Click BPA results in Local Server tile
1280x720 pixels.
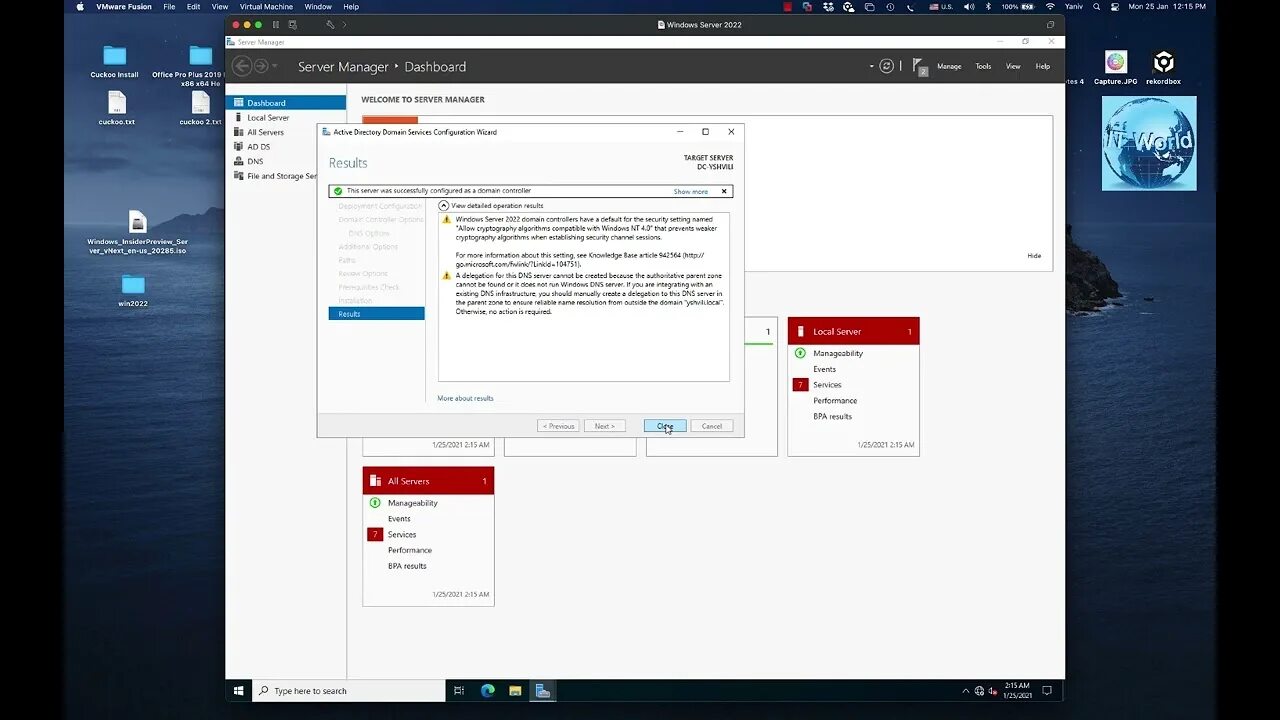point(832,416)
